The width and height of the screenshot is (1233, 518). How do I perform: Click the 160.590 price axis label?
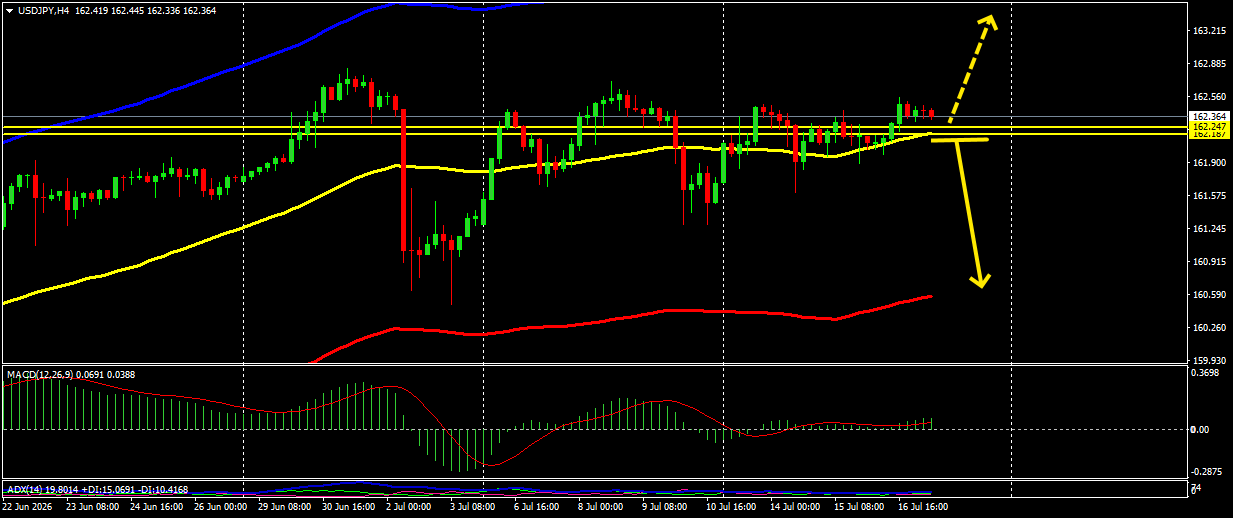1208,295
